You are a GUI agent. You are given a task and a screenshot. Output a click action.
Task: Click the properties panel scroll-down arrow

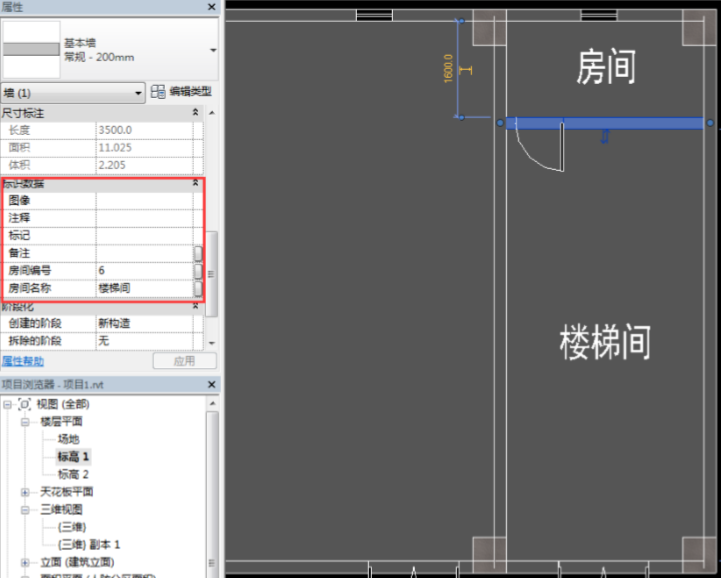[x=212, y=343]
